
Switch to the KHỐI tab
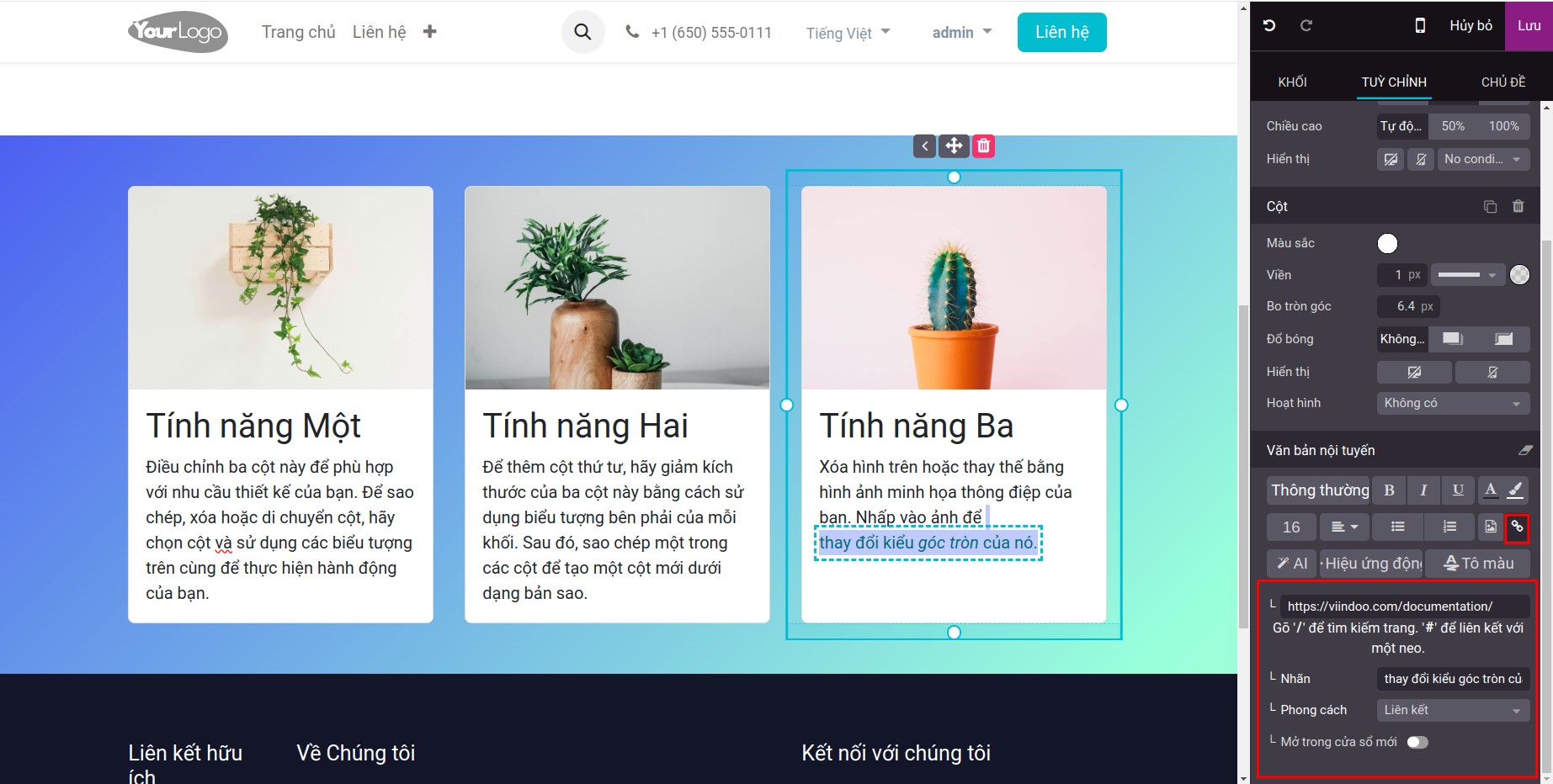click(x=1293, y=81)
